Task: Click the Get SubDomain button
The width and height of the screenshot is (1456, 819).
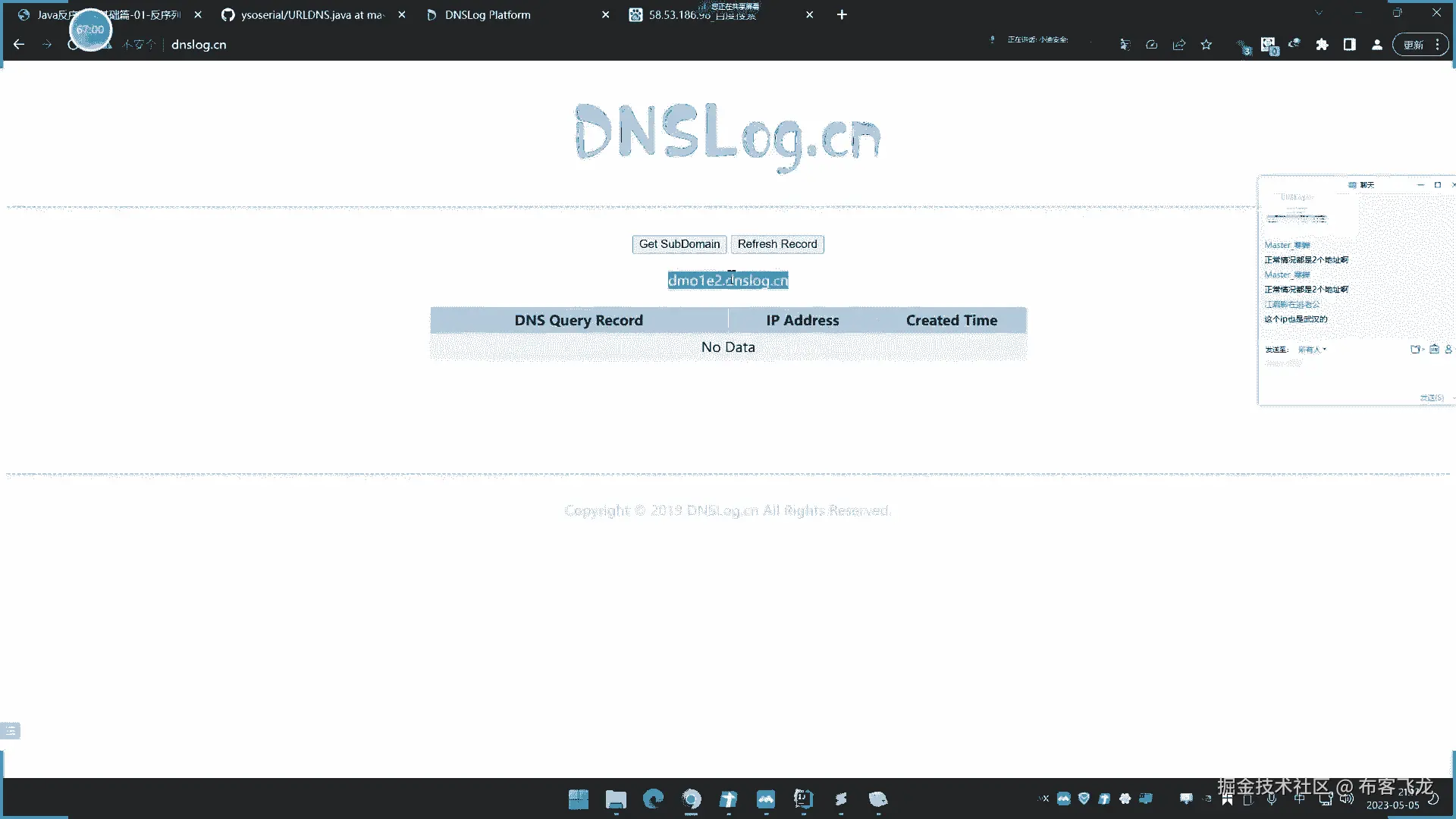Action: (x=679, y=244)
